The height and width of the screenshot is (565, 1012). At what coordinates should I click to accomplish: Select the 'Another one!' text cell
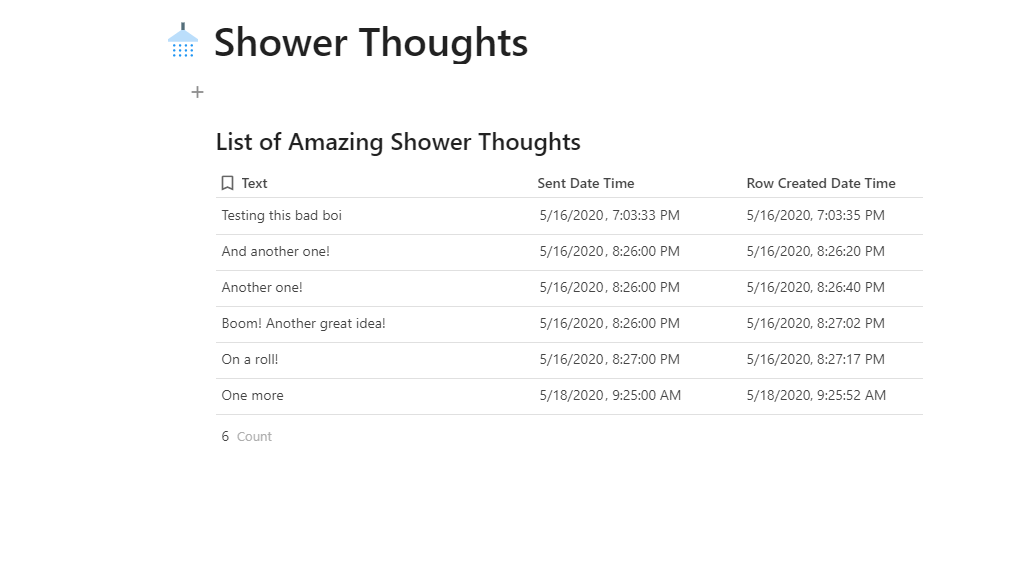[262, 287]
